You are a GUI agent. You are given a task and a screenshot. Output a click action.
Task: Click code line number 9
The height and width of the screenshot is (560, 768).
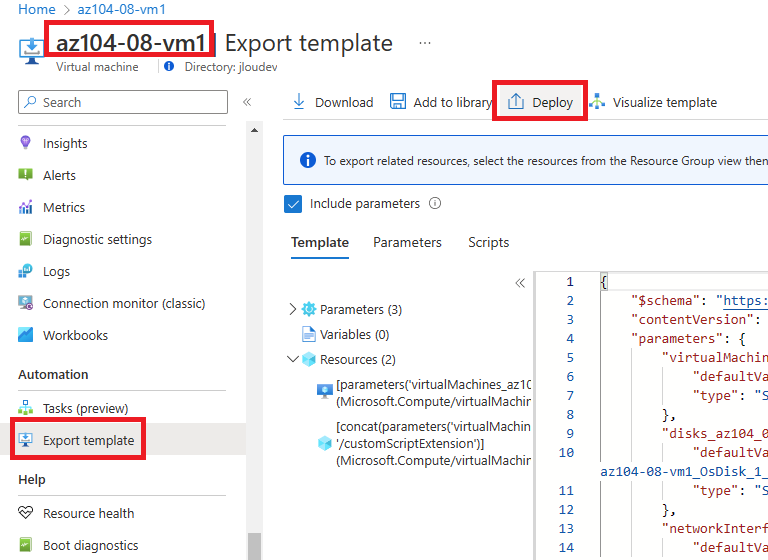pyautogui.click(x=570, y=434)
